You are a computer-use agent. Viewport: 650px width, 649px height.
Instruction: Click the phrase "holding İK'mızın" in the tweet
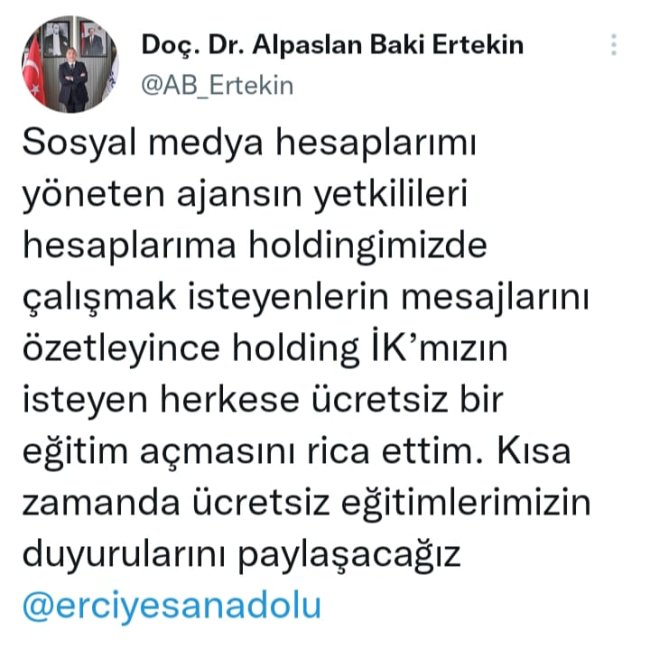pos(370,347)
